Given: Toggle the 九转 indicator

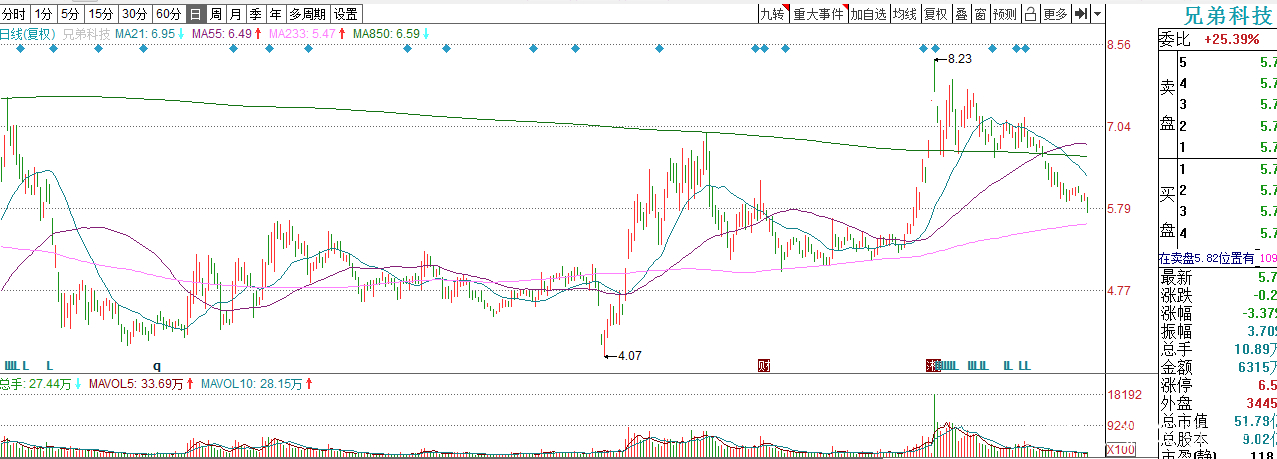Looking at the screenshot, I should click(x=772, y=14).
